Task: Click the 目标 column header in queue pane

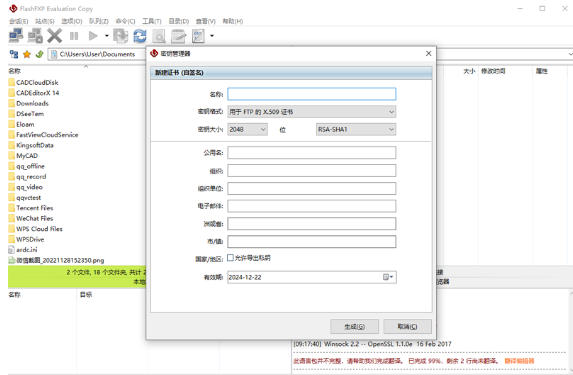Action: pos(86,295)
